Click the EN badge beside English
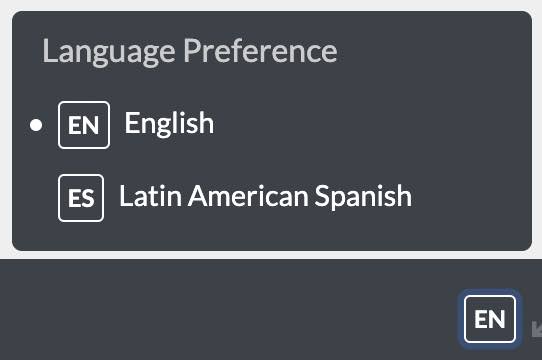542x360 pixels. click(x=84, y=125)
